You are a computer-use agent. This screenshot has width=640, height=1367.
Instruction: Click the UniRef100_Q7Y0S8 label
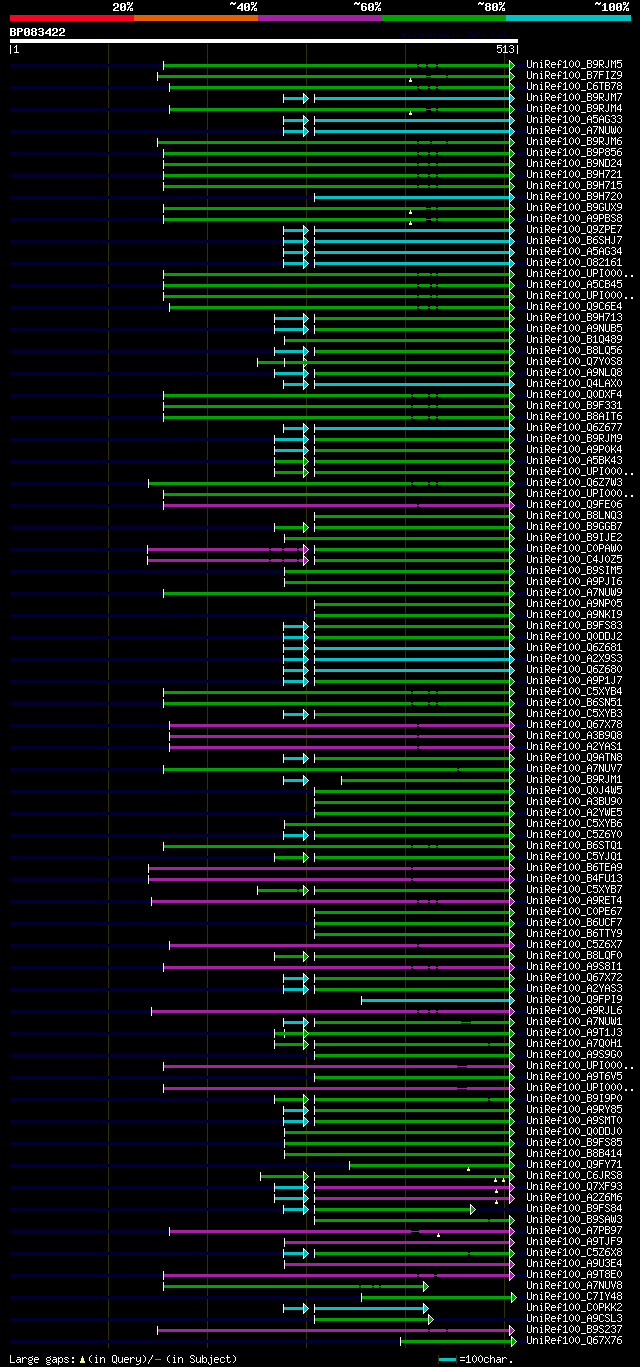point(575,361)
